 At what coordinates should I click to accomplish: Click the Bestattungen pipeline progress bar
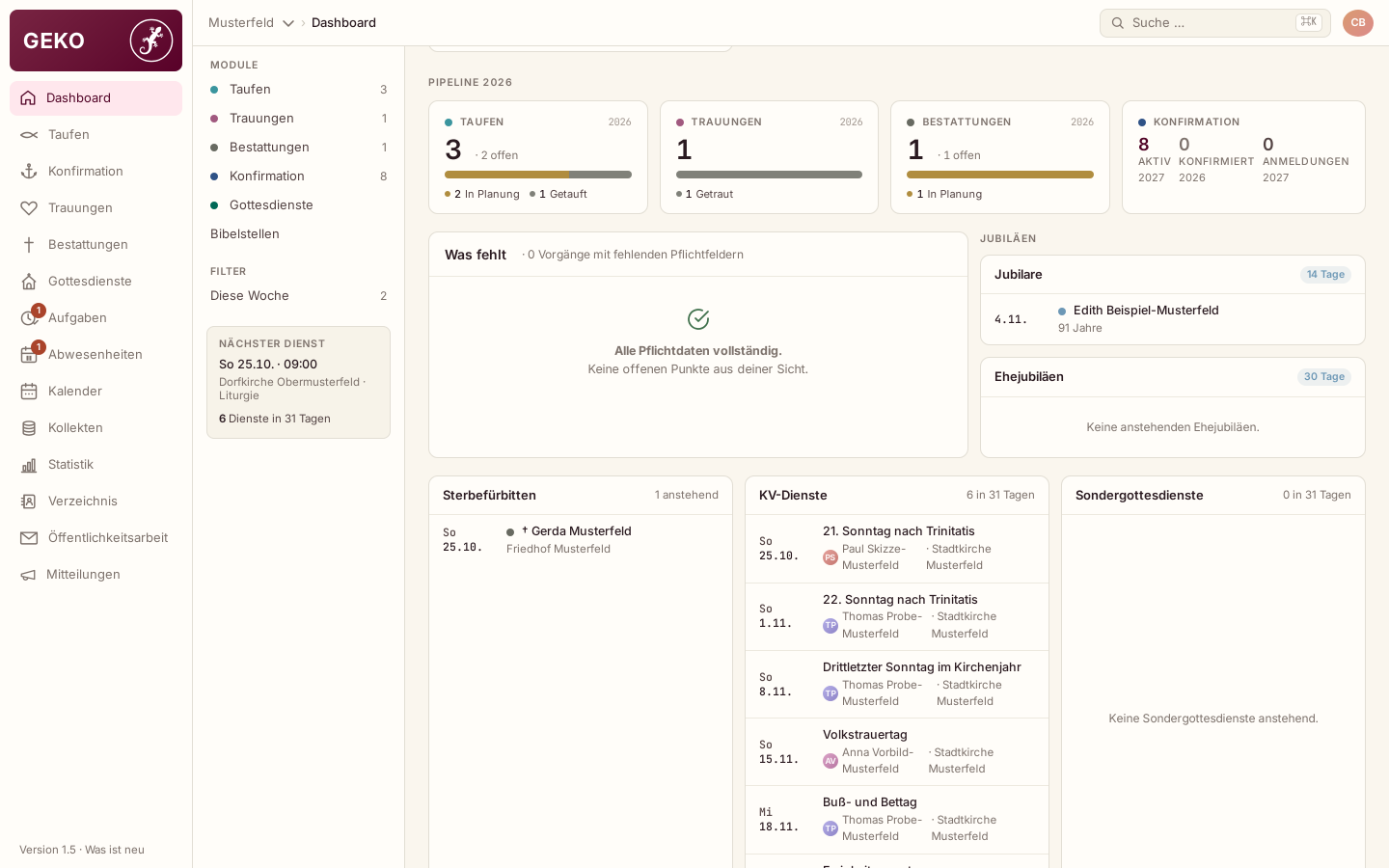[x=1000, y=175]
